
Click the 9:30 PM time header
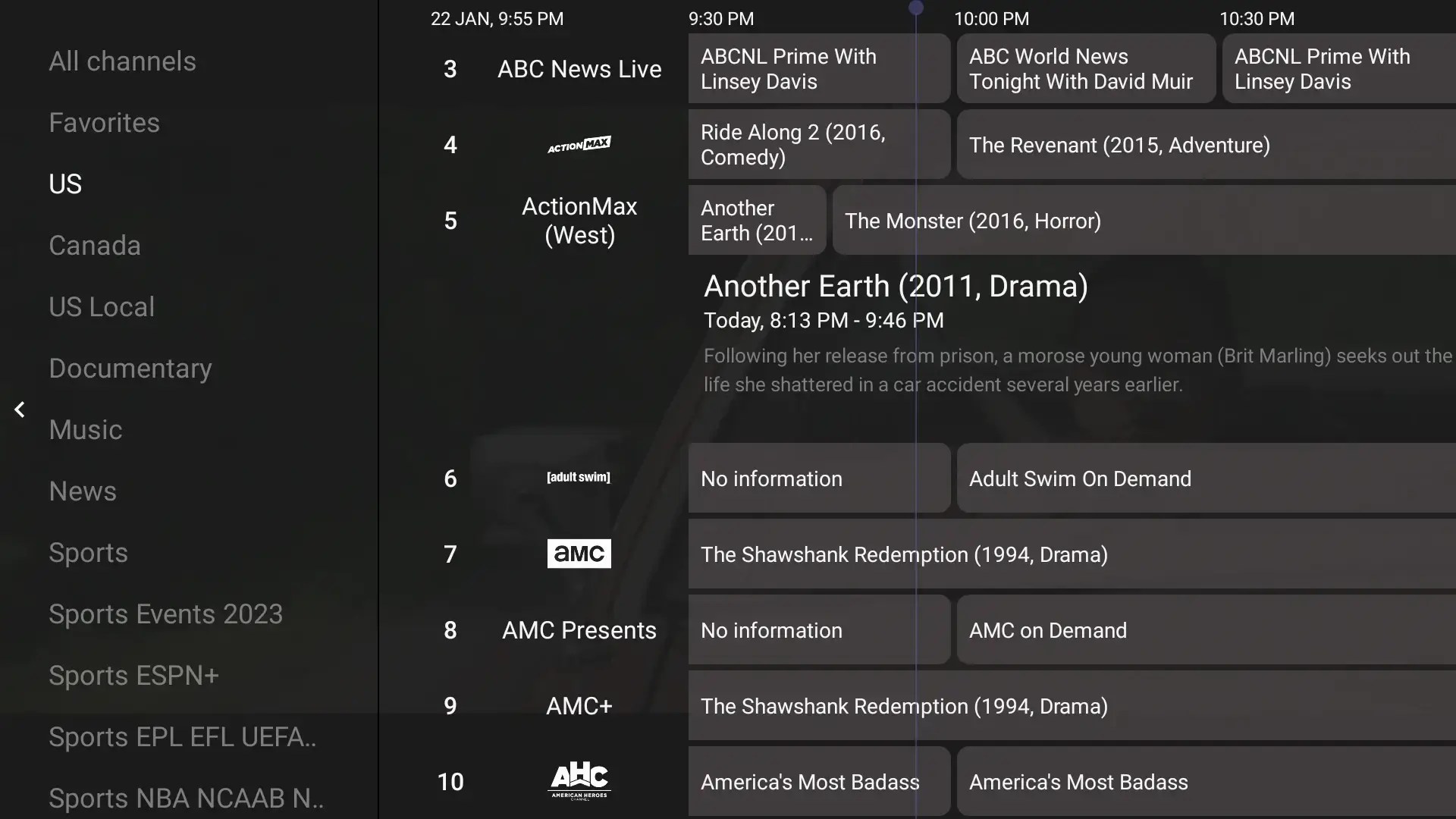click(721, 19)
